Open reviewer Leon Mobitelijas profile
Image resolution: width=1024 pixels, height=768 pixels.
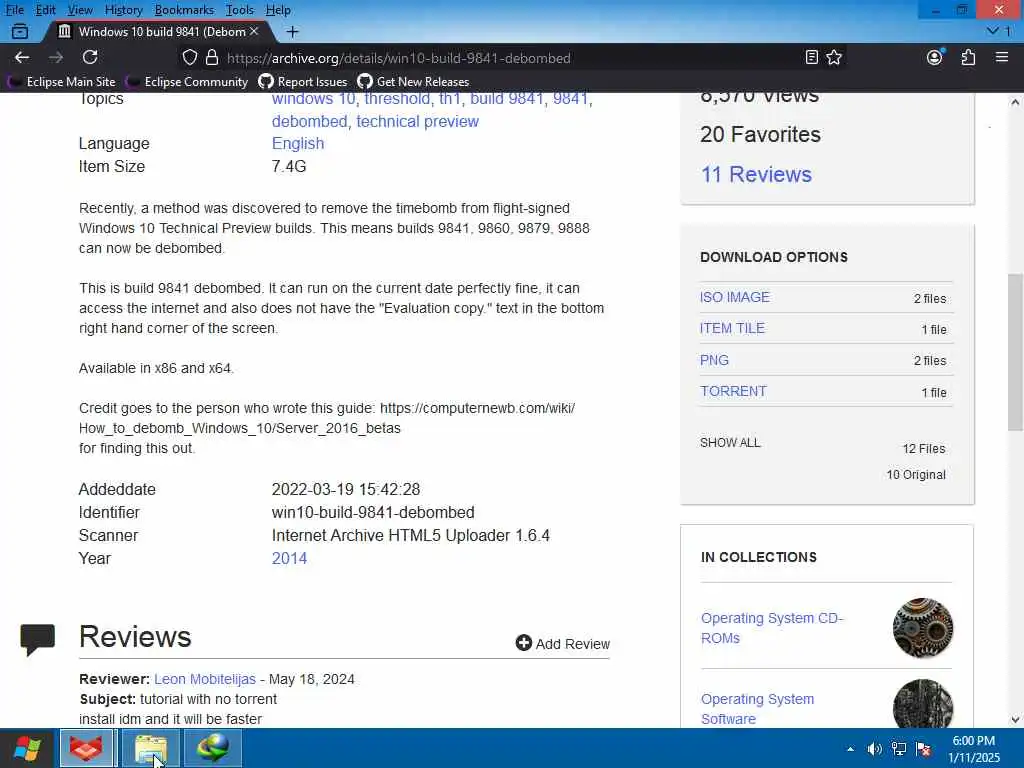[x=205, y=679]
